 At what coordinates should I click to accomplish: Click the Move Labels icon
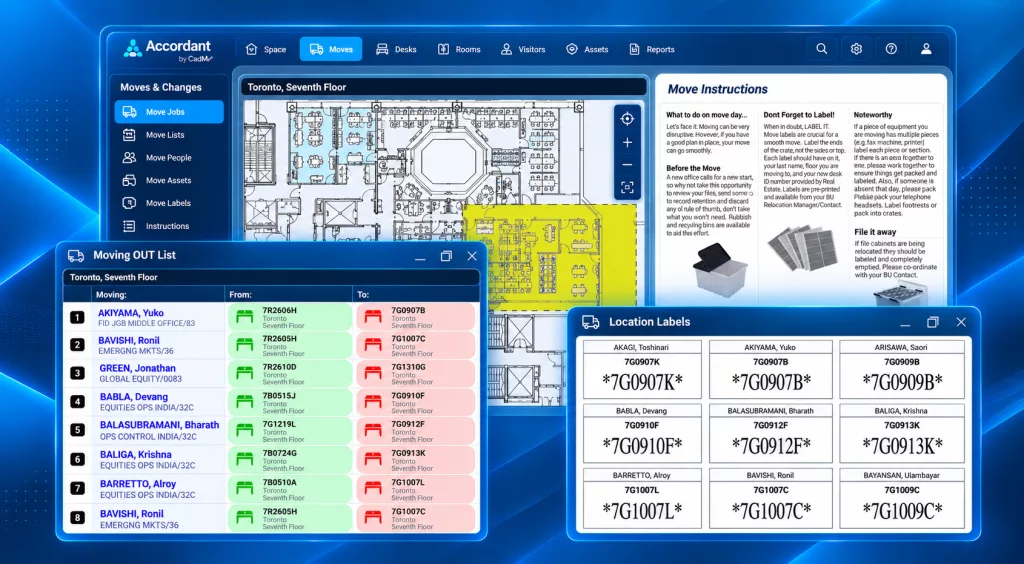(x=129, y=203)
